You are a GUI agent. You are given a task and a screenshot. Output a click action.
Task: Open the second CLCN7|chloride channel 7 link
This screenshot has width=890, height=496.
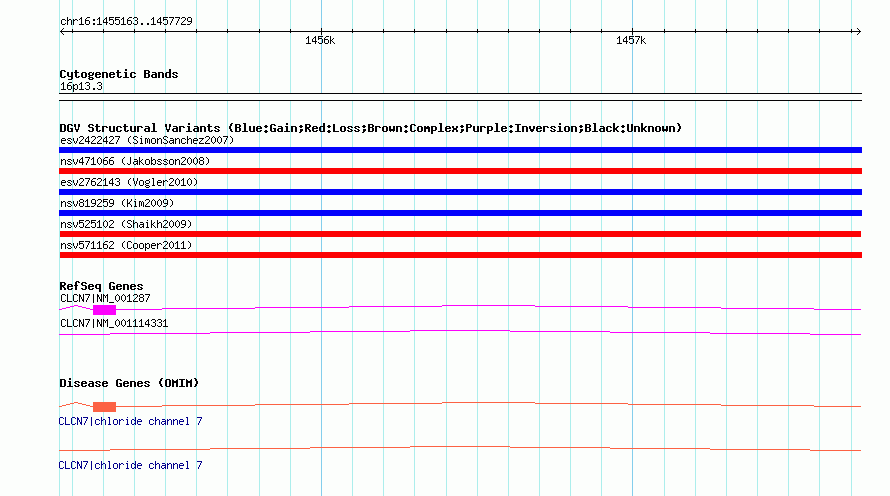[x=131, y=465]
